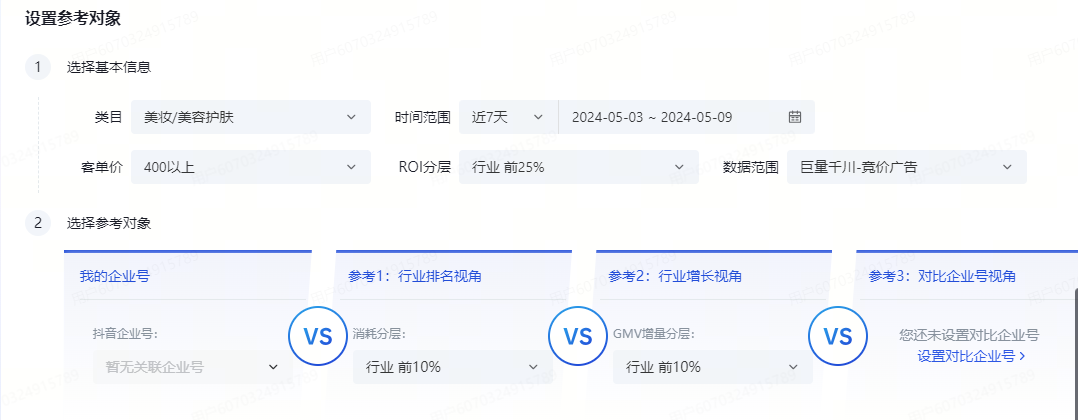Click the VS badge before 参考3 card
Screen dimensions: 1078x420
pos(837,336)
